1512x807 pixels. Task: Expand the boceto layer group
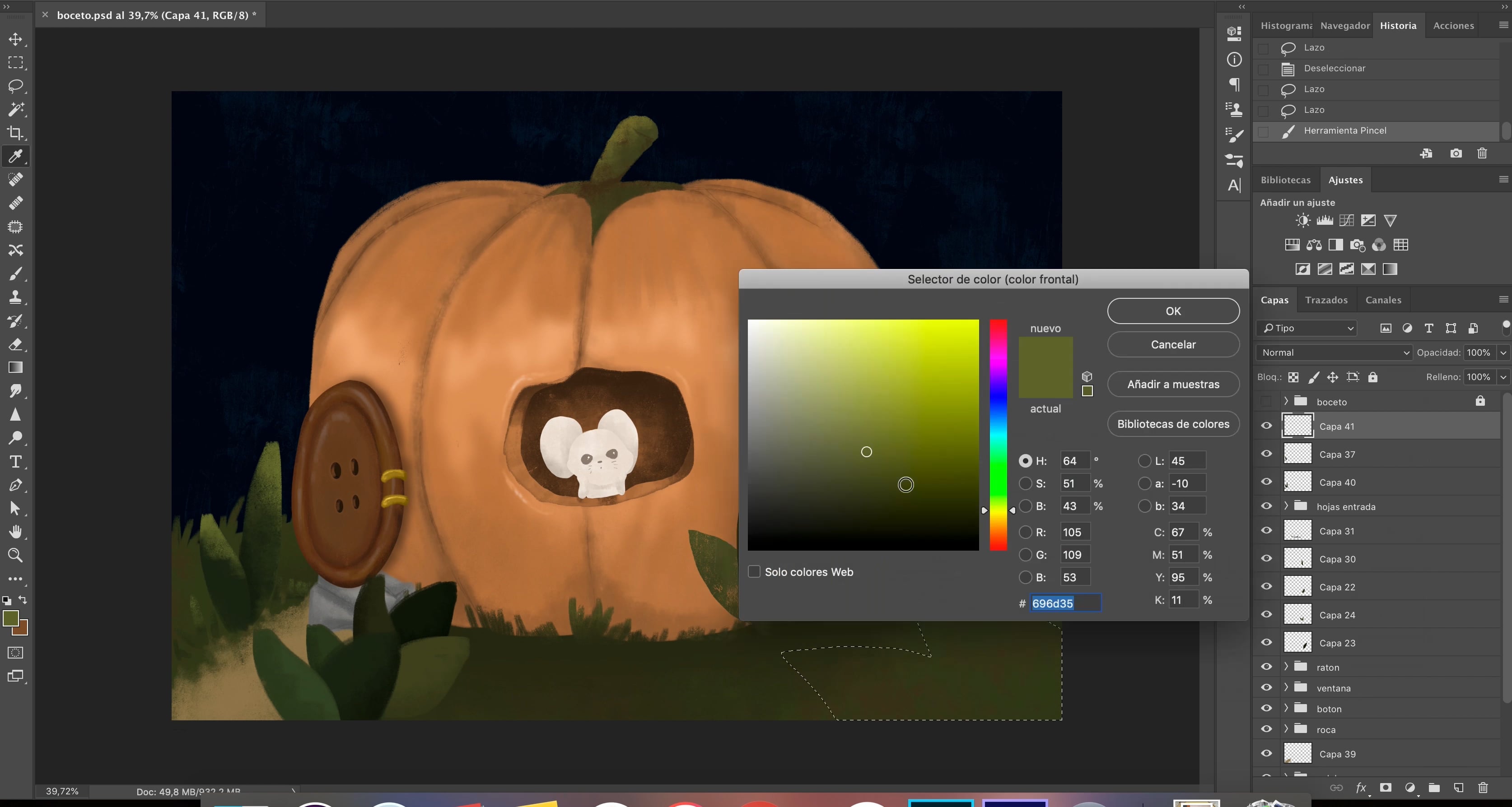tap(1286, 401)
